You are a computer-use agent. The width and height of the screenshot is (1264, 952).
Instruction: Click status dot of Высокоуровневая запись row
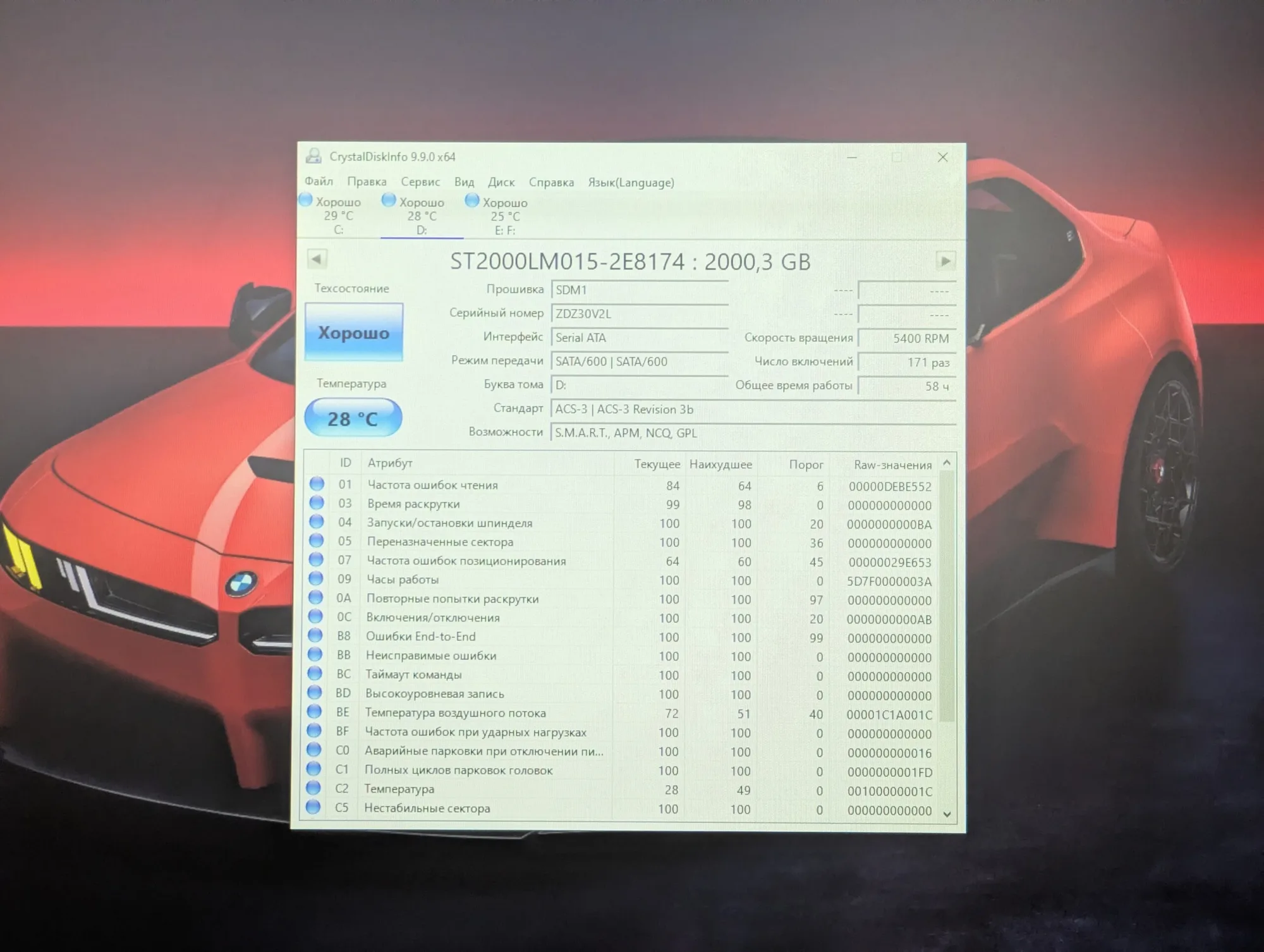pyautogui.click(x=315, y=693)
